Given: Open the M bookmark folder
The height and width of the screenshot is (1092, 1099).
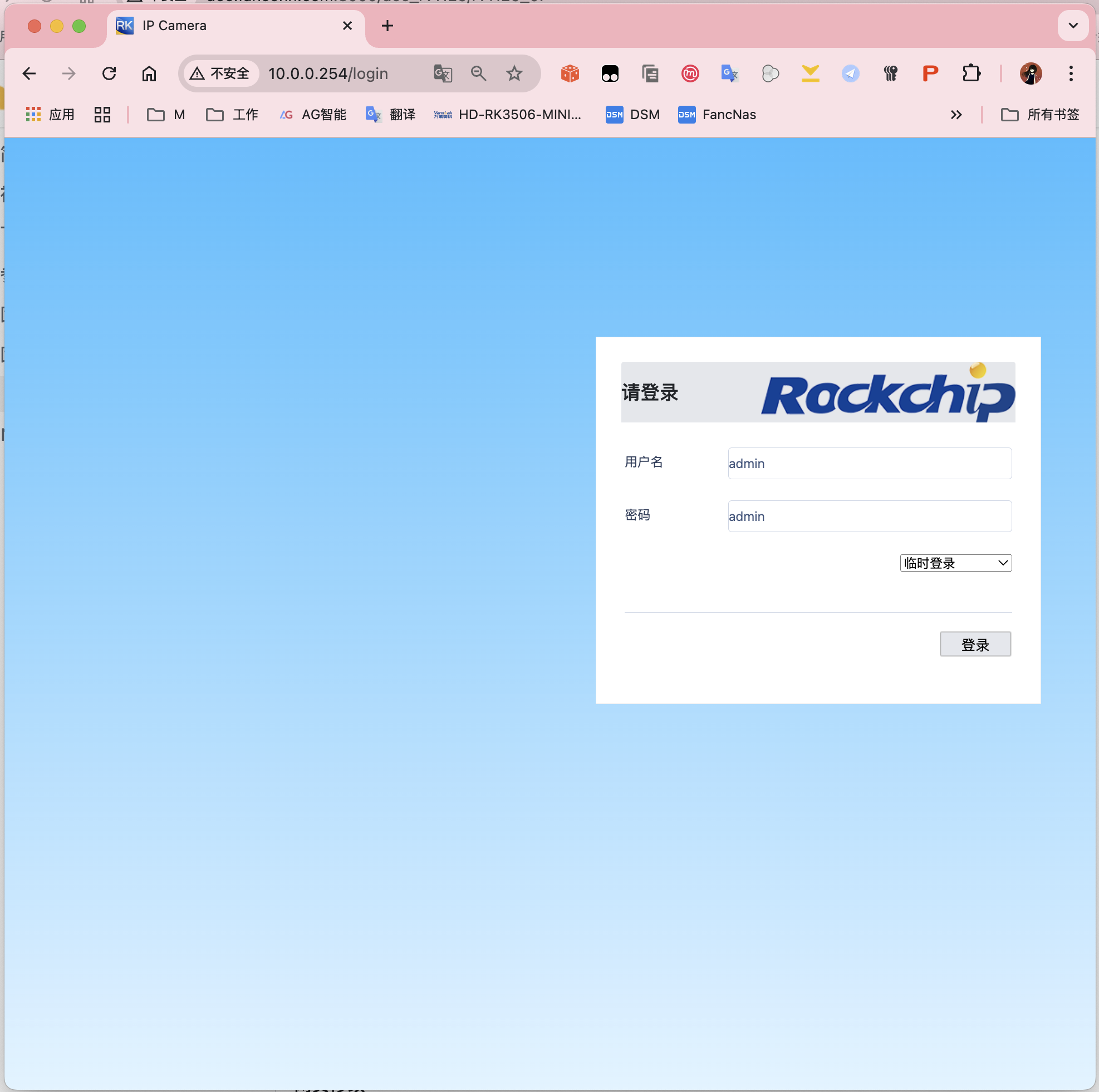Looking at the screenshot, I should (x=166, y=114).
